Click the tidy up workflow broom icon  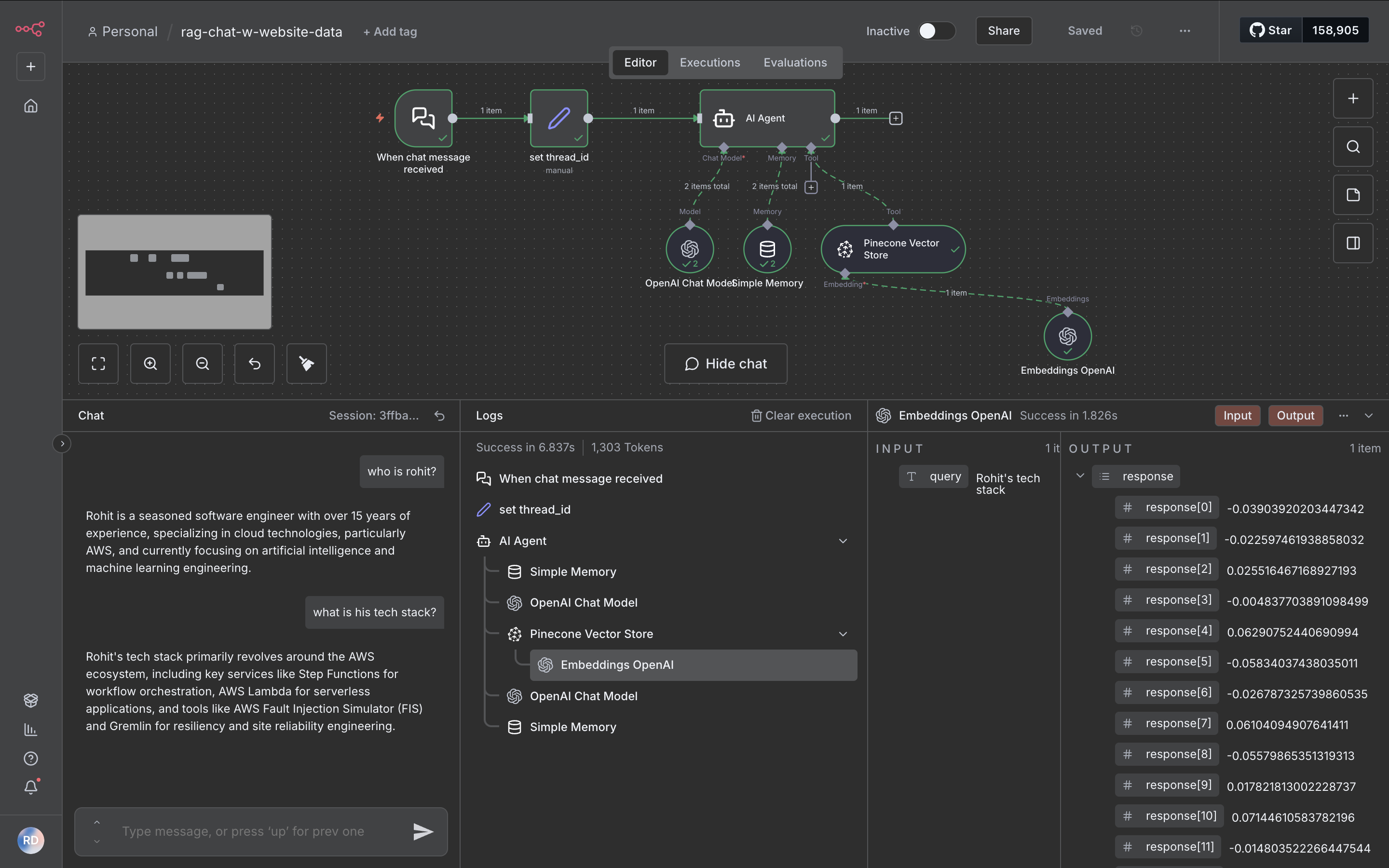coord(307,364)
